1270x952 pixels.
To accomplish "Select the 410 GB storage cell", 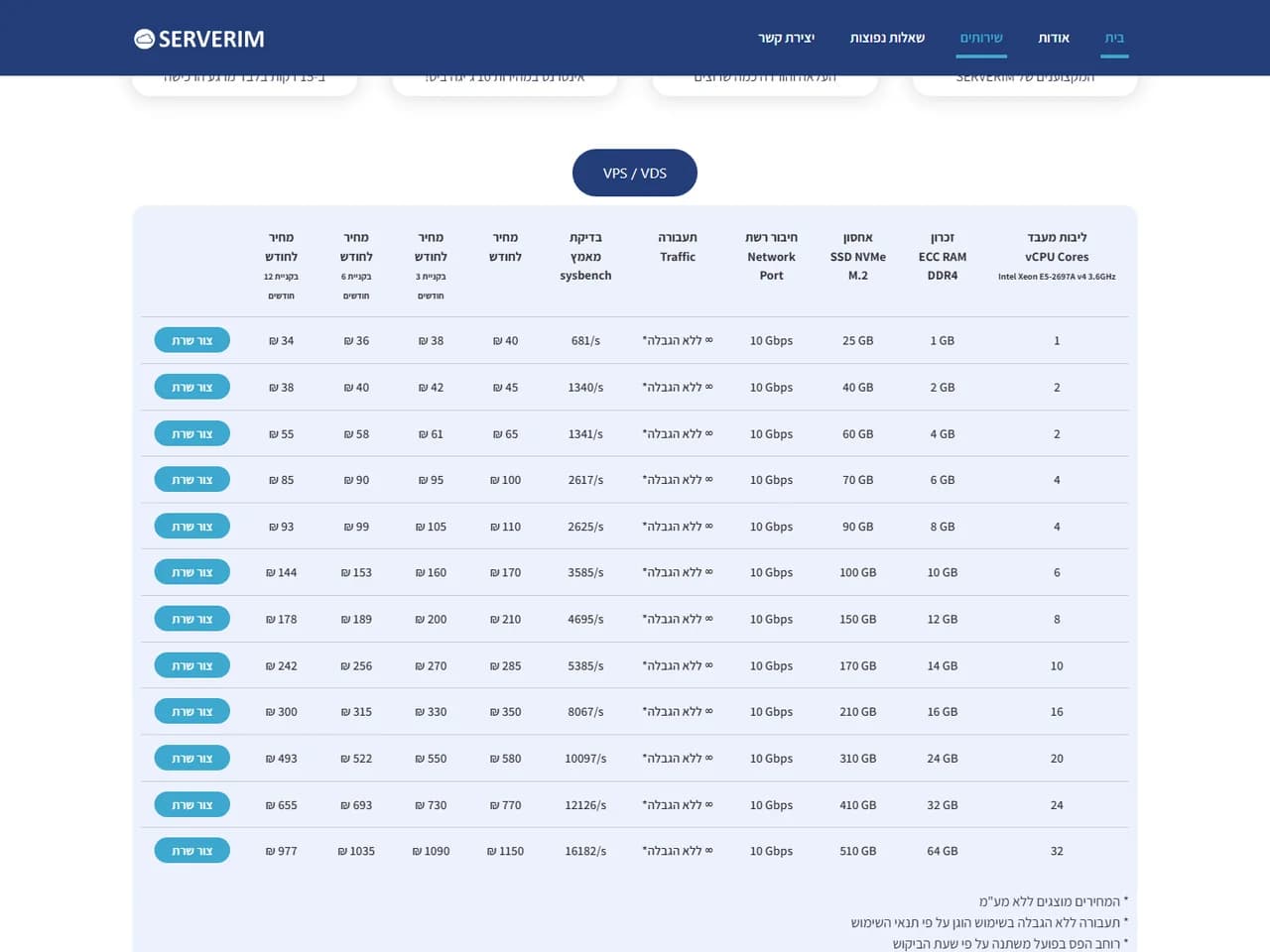I will (858, 804).
